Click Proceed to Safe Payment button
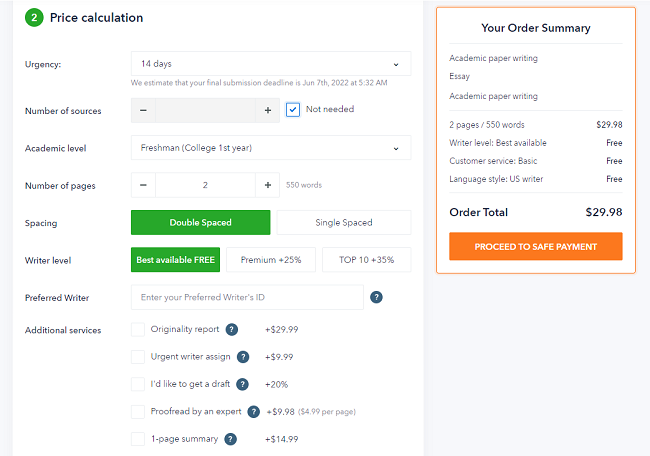This screenshot has width=650, height=456. (536, 247)
